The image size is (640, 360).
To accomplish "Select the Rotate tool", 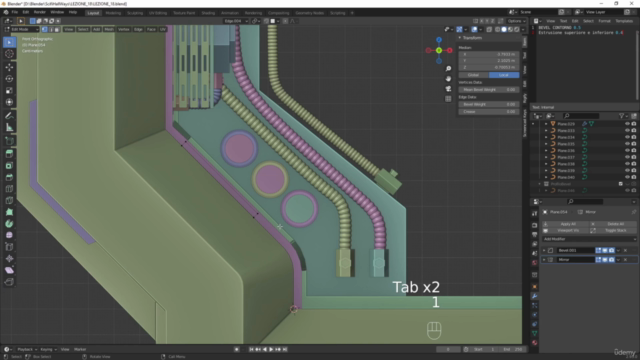I will pos(9,79).
